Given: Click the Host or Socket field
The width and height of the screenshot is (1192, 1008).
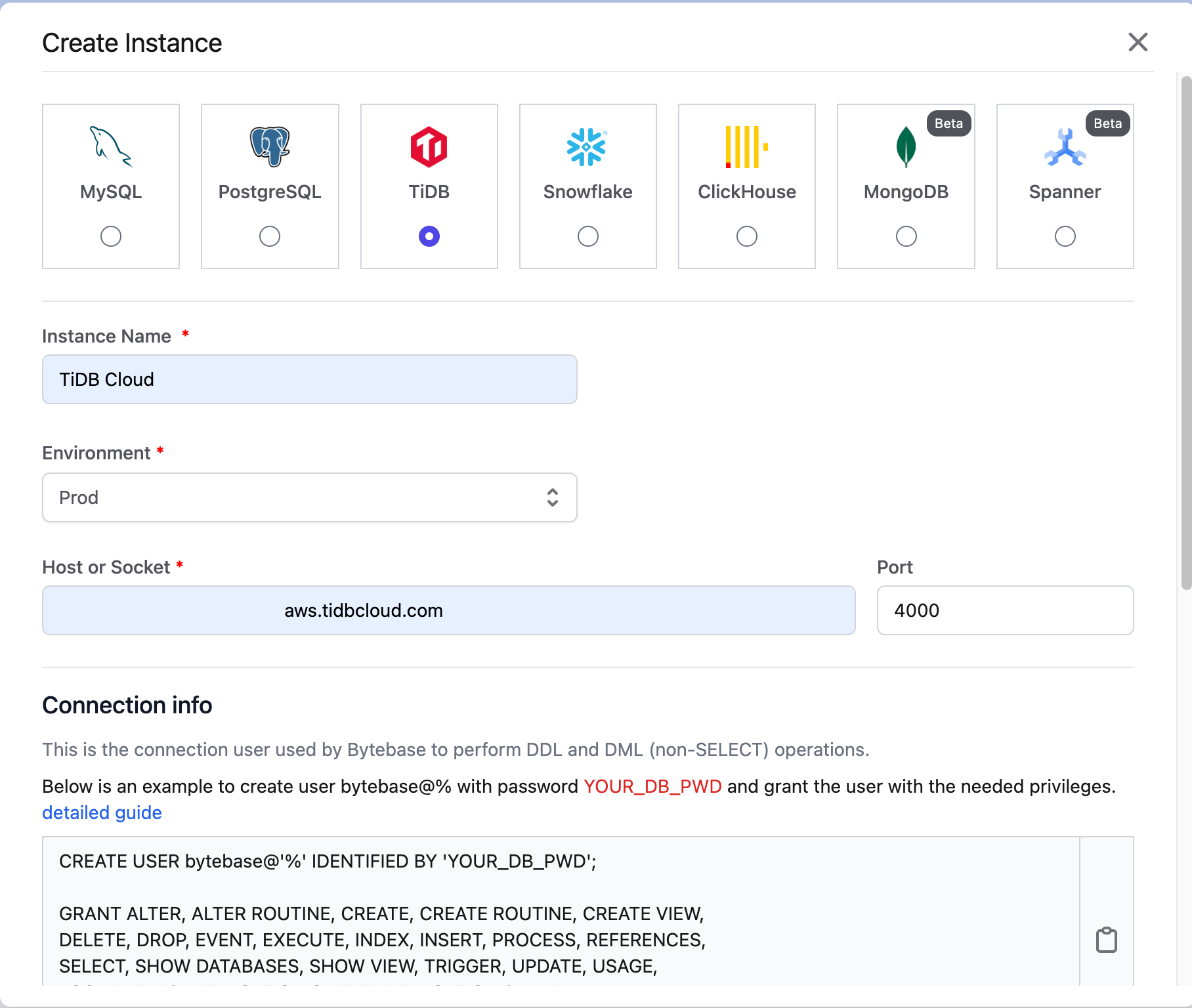Looking at the screenshot, I should [448, 610].
